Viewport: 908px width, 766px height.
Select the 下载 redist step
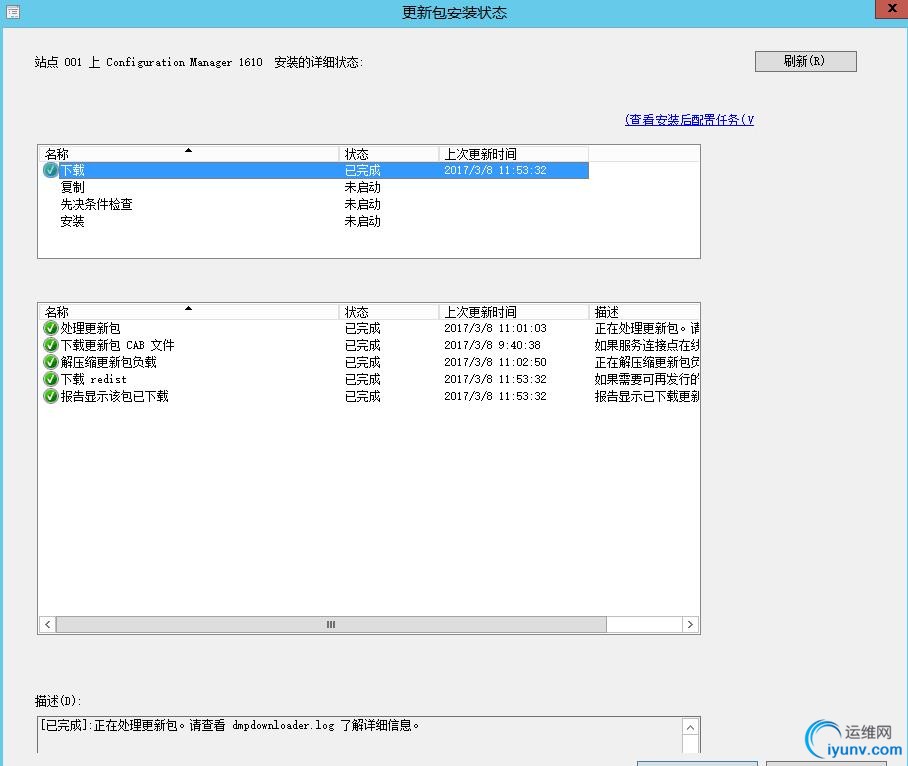[371, 379]
